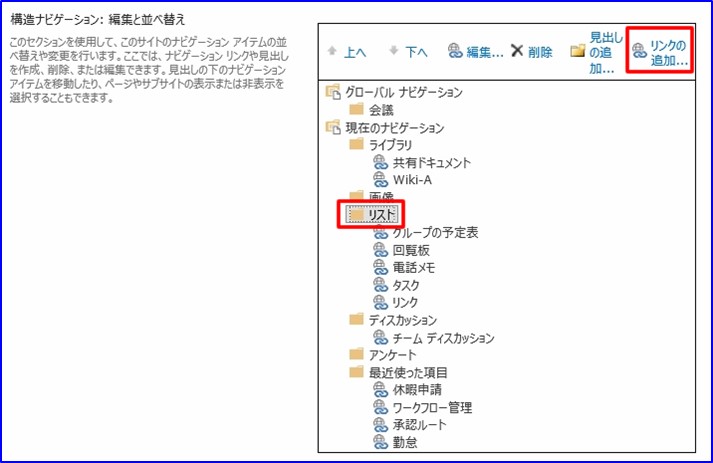Viewport: 713px width, 463px height.
Task: Select the リスト heading
Action: click(x=382, y=215)
